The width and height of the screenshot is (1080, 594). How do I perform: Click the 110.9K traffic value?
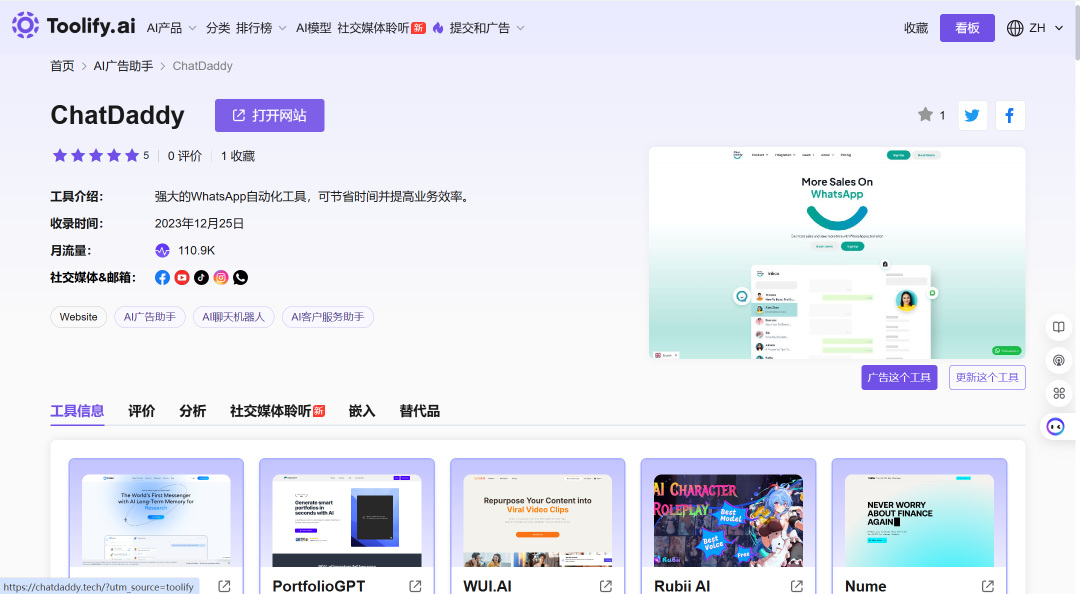(196, 251)
